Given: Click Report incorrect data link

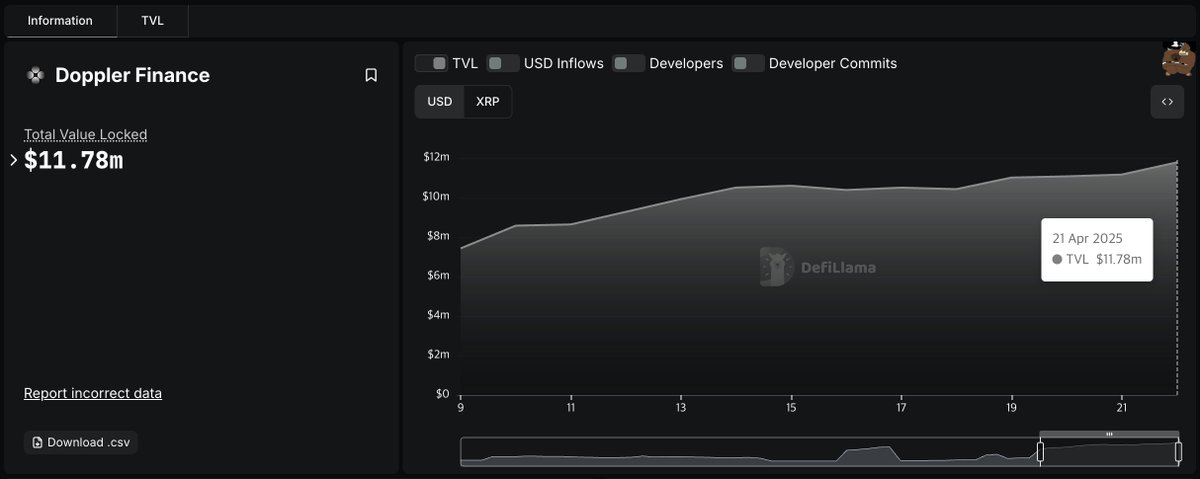Looking at the screenshot, I should (93, 393).
